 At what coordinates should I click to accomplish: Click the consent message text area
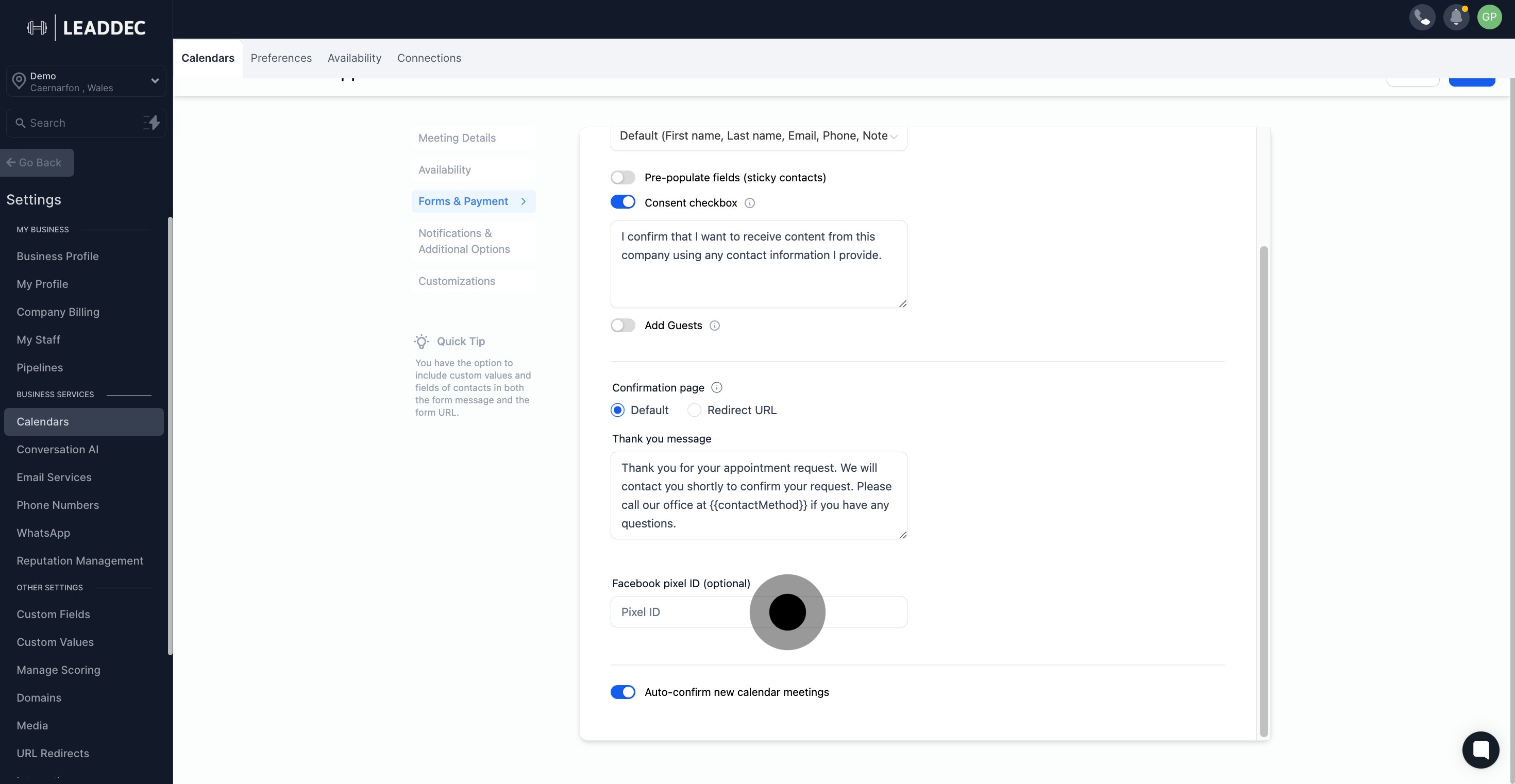click(x=759, y=264)
